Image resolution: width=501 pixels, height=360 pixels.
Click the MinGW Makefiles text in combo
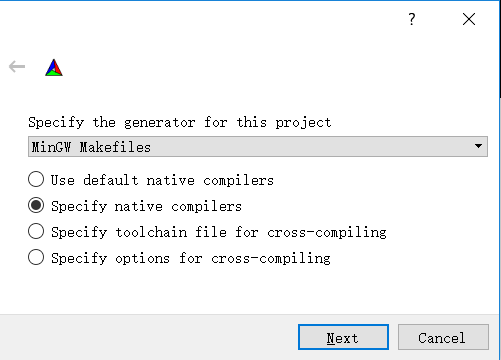pyautogui.click(x=91, y=147)
